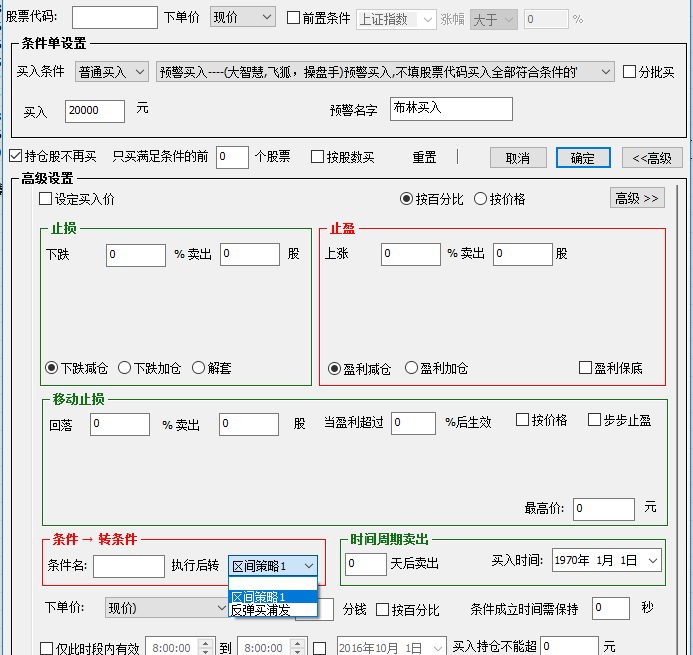Viewport: 693px width, 655px height.
Task: Enable the 分批买 checkbox
Action: [x=629, y=72]
